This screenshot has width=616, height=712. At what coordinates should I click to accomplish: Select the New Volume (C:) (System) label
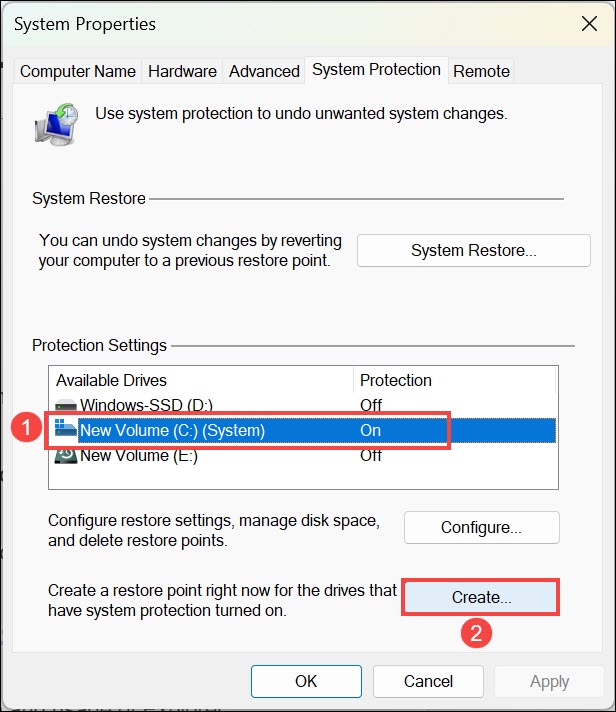click(172, 431)
